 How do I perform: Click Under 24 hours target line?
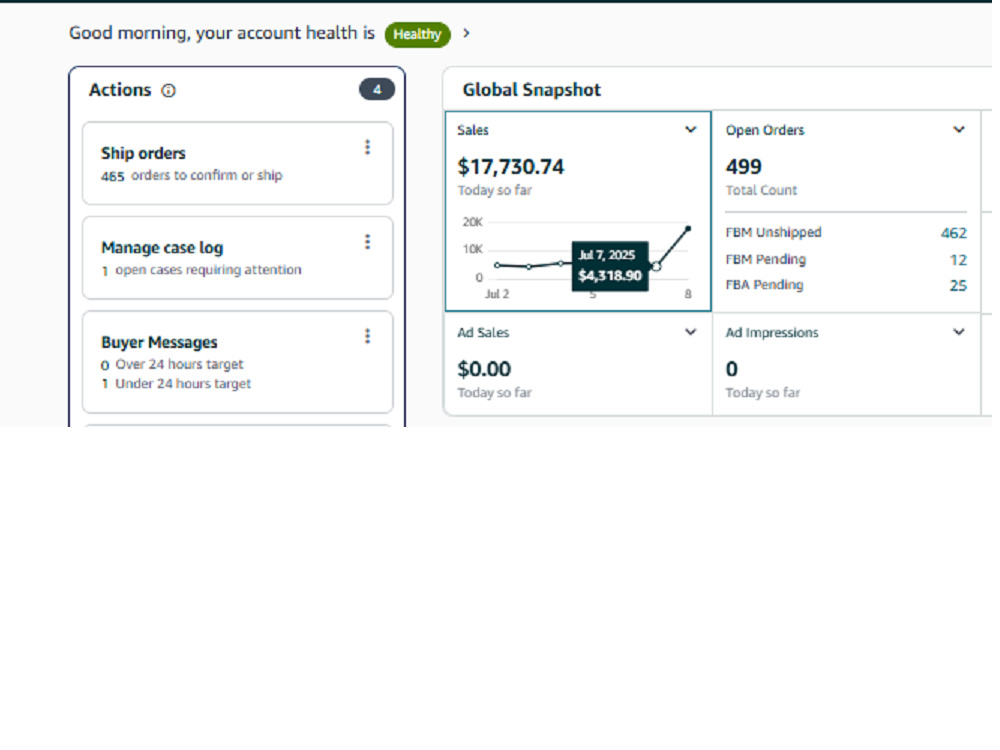[176, 384]
